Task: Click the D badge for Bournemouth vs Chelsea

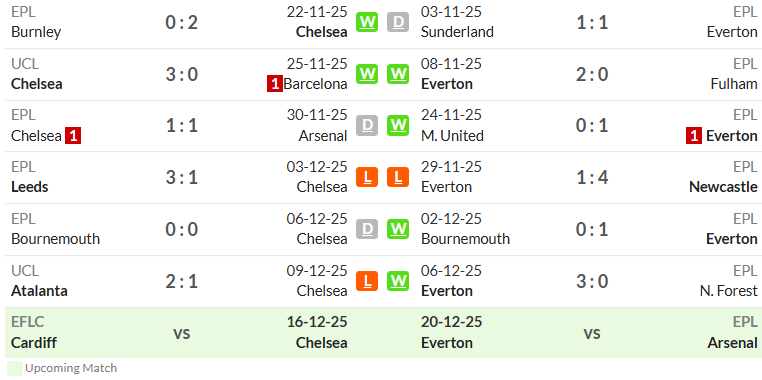Action: coord(367,229)
